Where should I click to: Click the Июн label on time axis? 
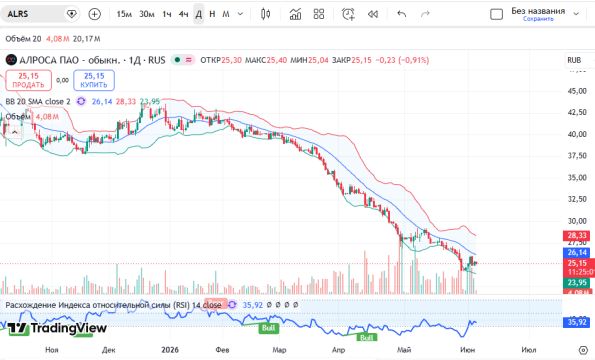[x=468, y=350]
